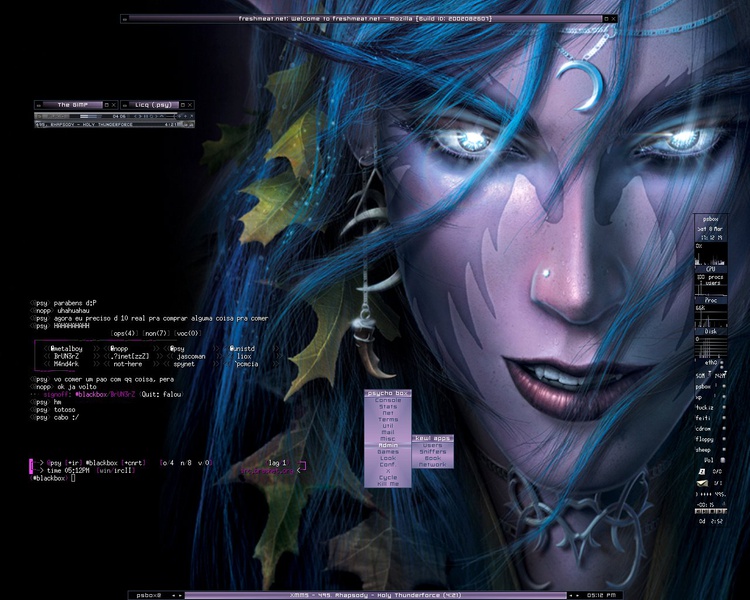Click gkrellm Disk panel label
Image resolution: width=750 pixels, height=600 pixels.
(711, 331)
